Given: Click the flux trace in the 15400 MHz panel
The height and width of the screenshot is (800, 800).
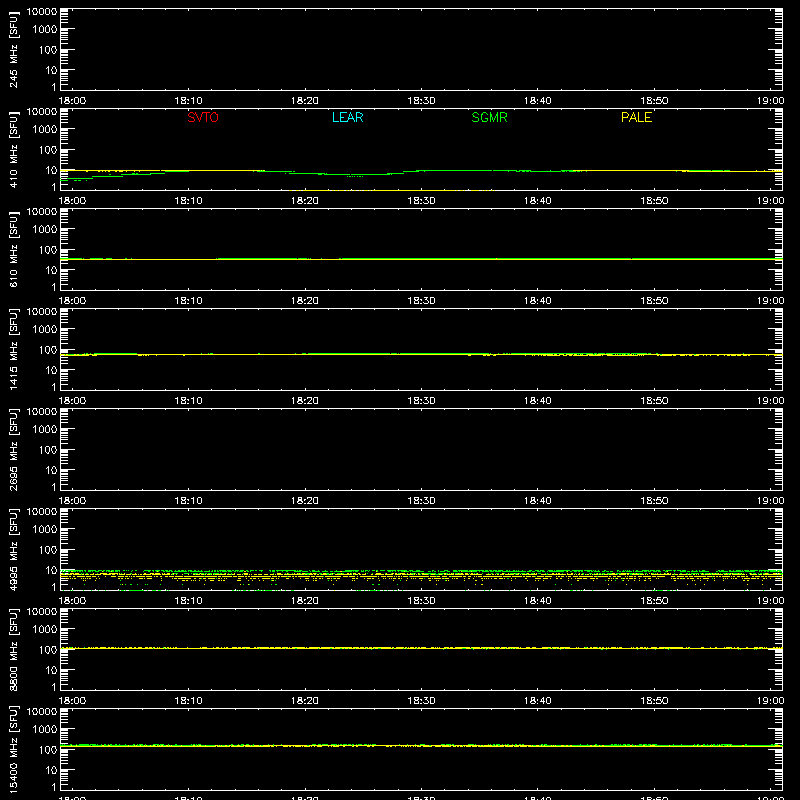Looking at the screenshot, I should [421, 745].
